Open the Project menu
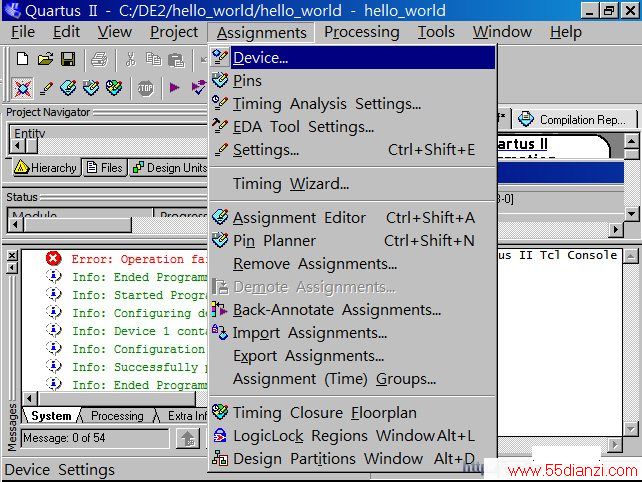Screen dimensions: 642x482 tap(174, 32)
